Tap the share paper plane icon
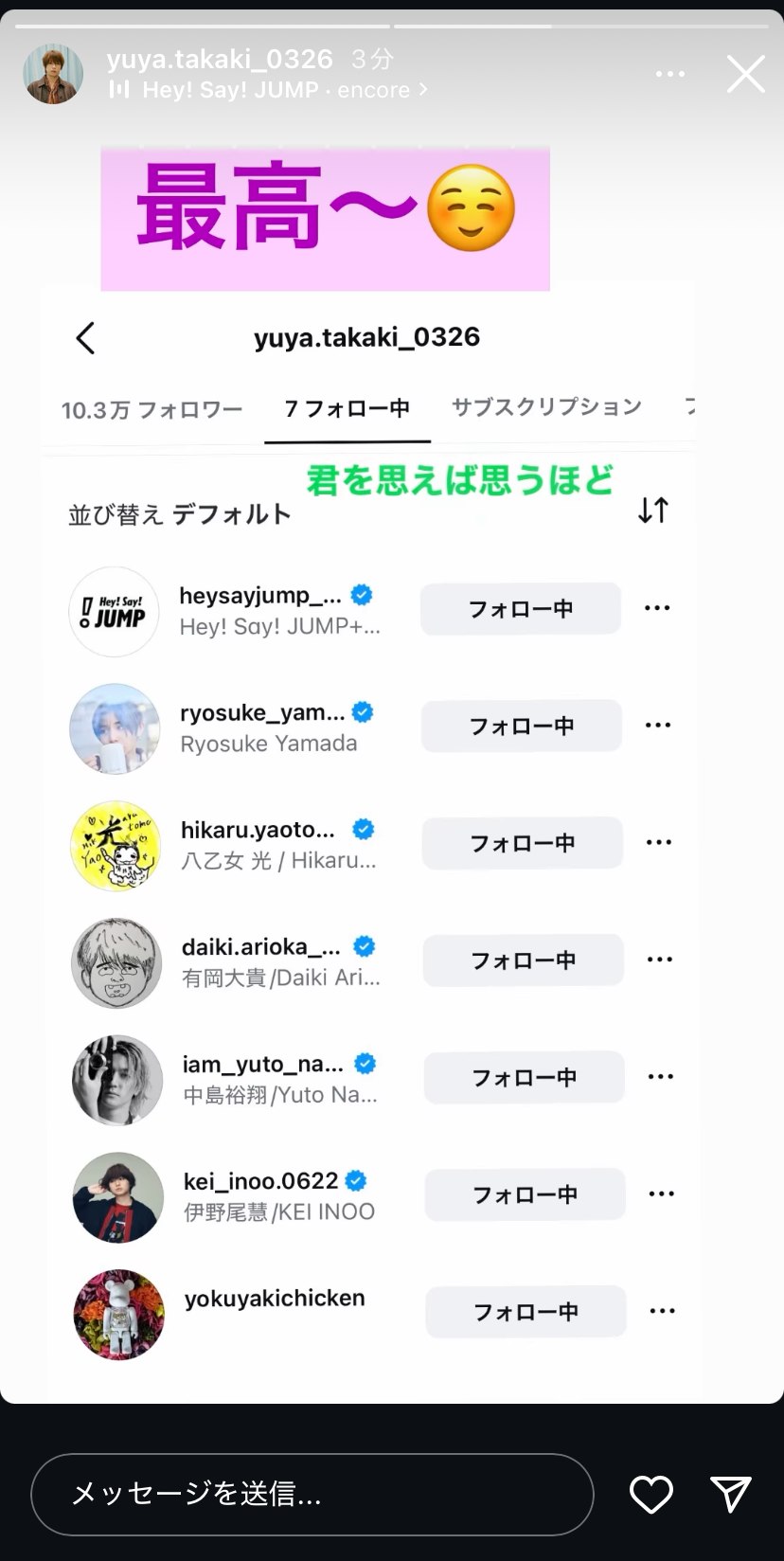Viewport: 784px width, 1561px height. click(731, 1495)
